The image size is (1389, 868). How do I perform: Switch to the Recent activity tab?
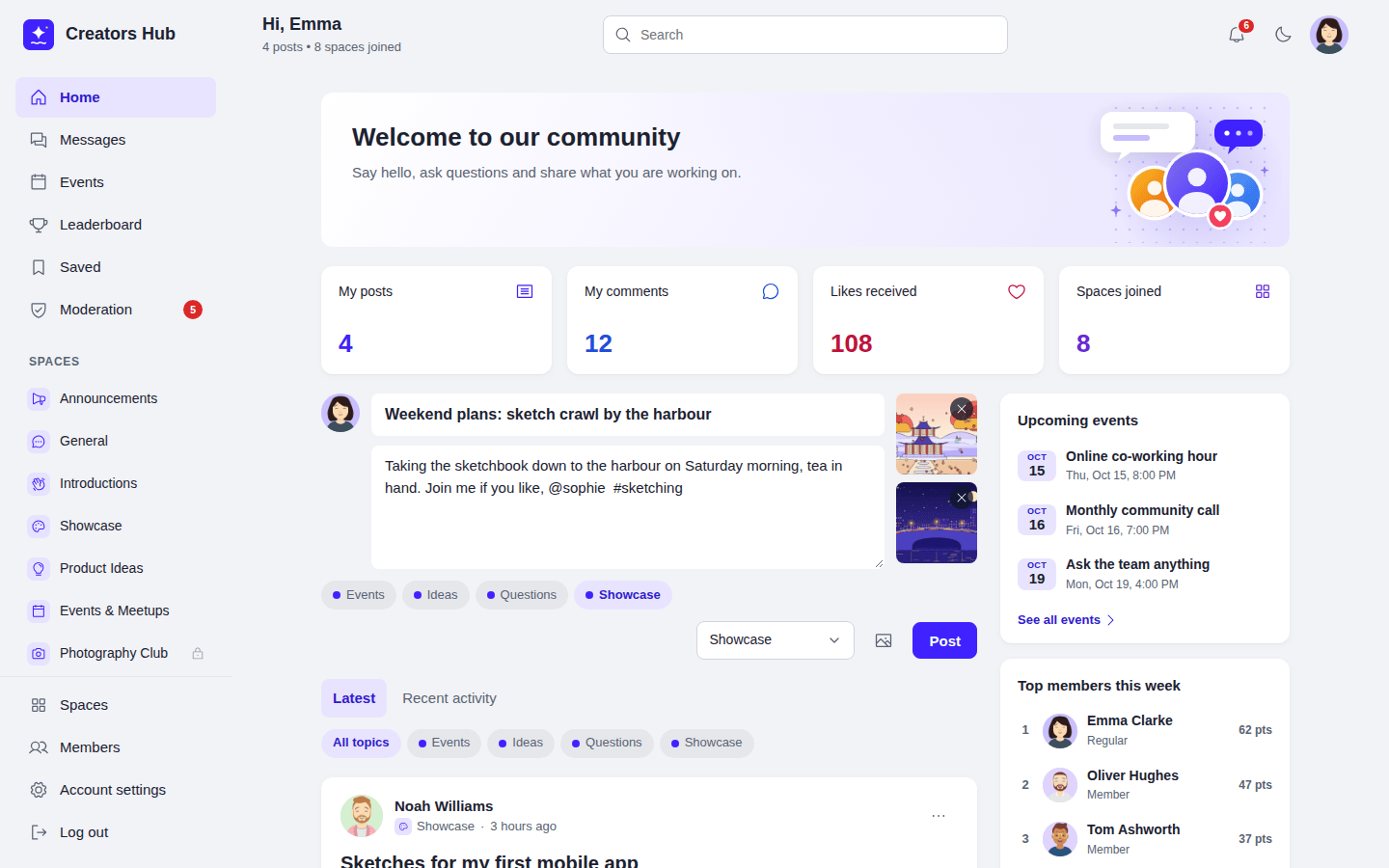[449, 698]
